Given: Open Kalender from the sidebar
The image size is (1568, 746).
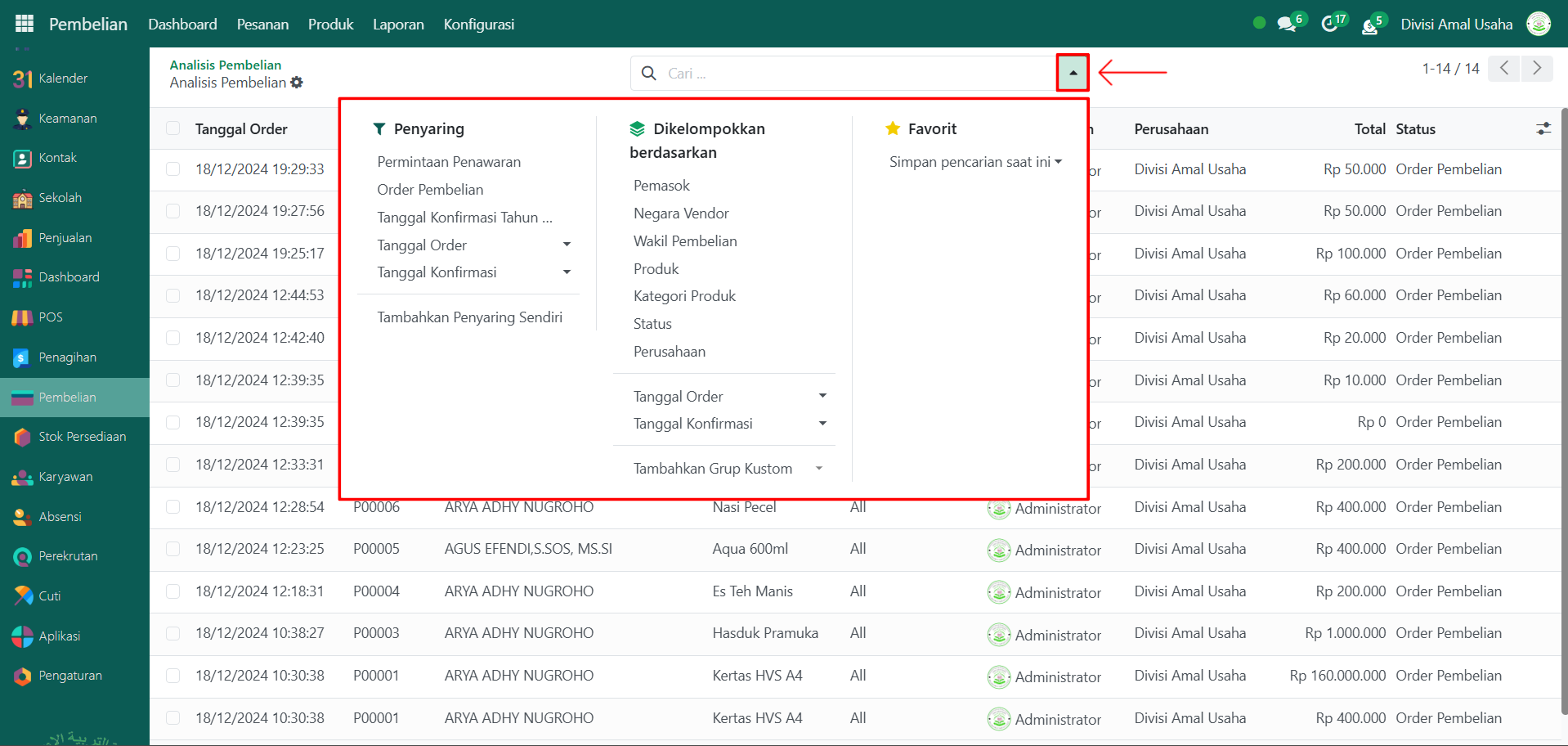Looking at the screenshot, I should tap(62, 79).
